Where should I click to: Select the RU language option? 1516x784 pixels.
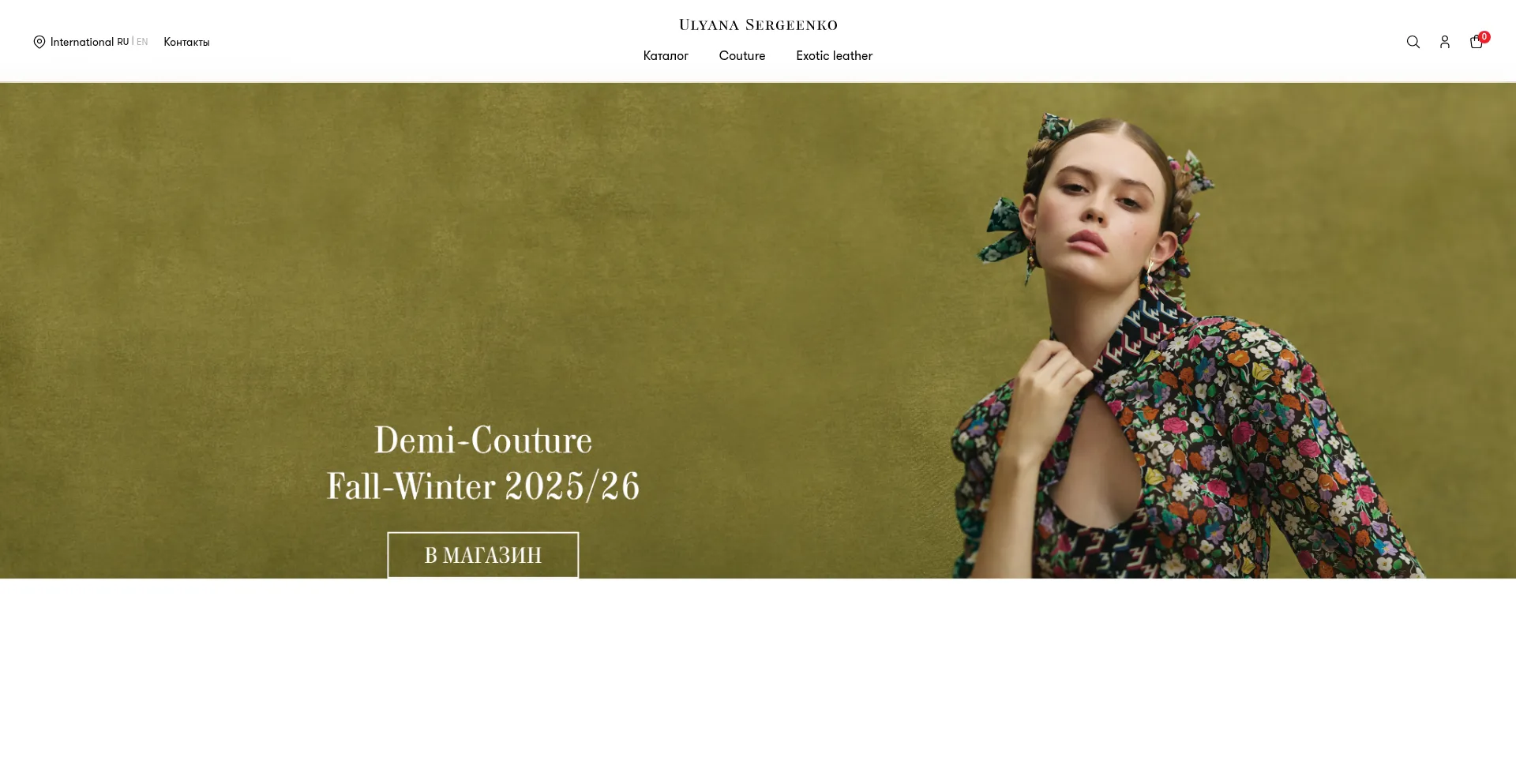[122, 42]
